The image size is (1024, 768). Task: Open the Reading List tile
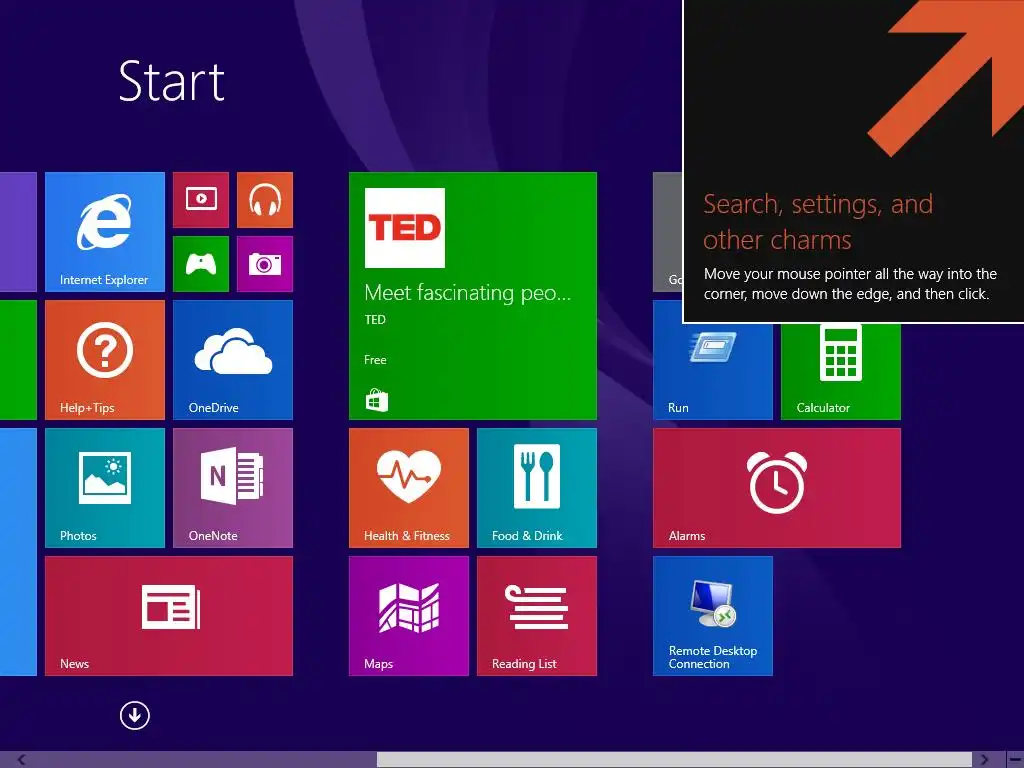click(537, 616)
